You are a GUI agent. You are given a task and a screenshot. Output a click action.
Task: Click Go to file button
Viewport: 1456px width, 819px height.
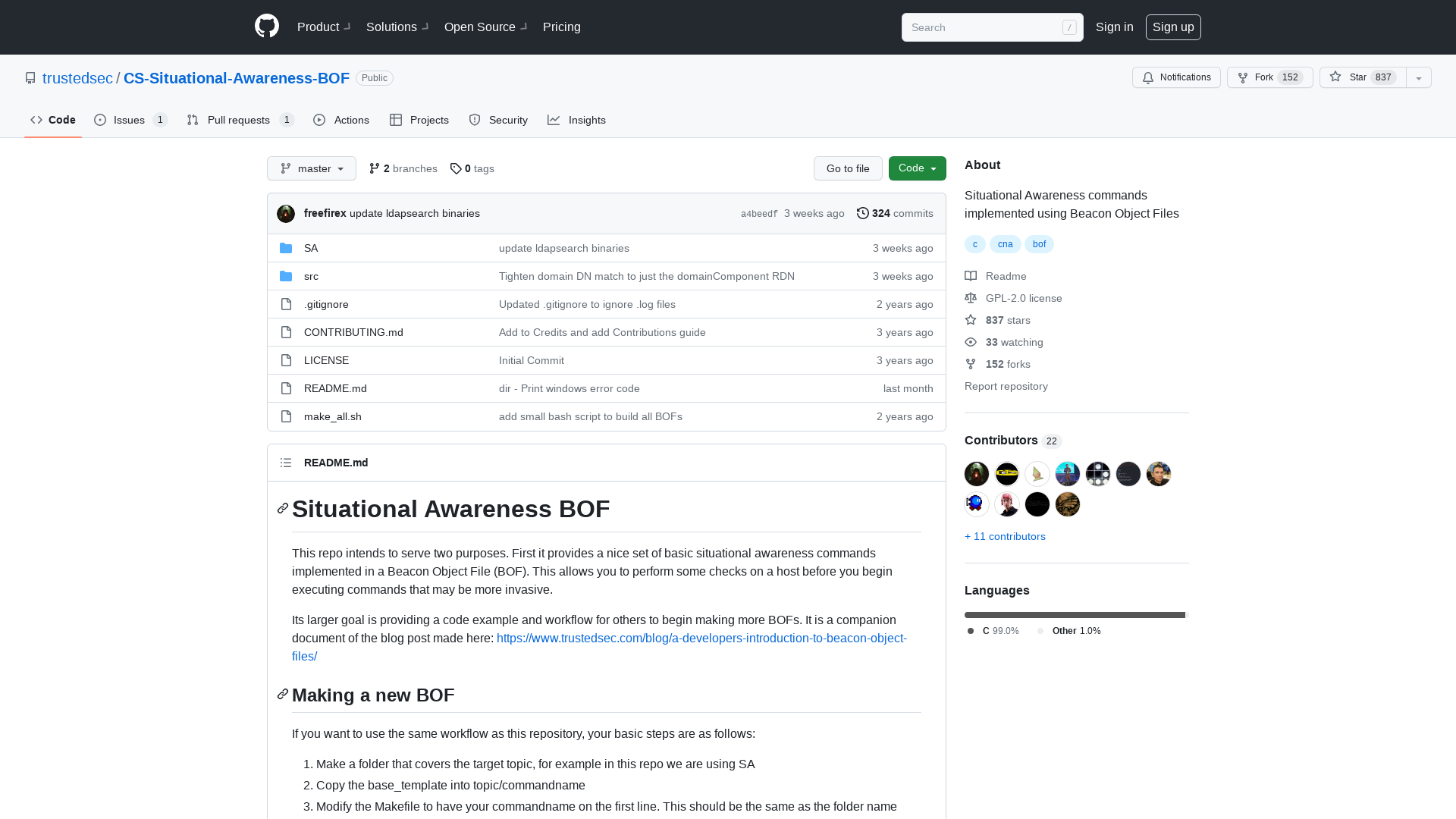[848, 168]
